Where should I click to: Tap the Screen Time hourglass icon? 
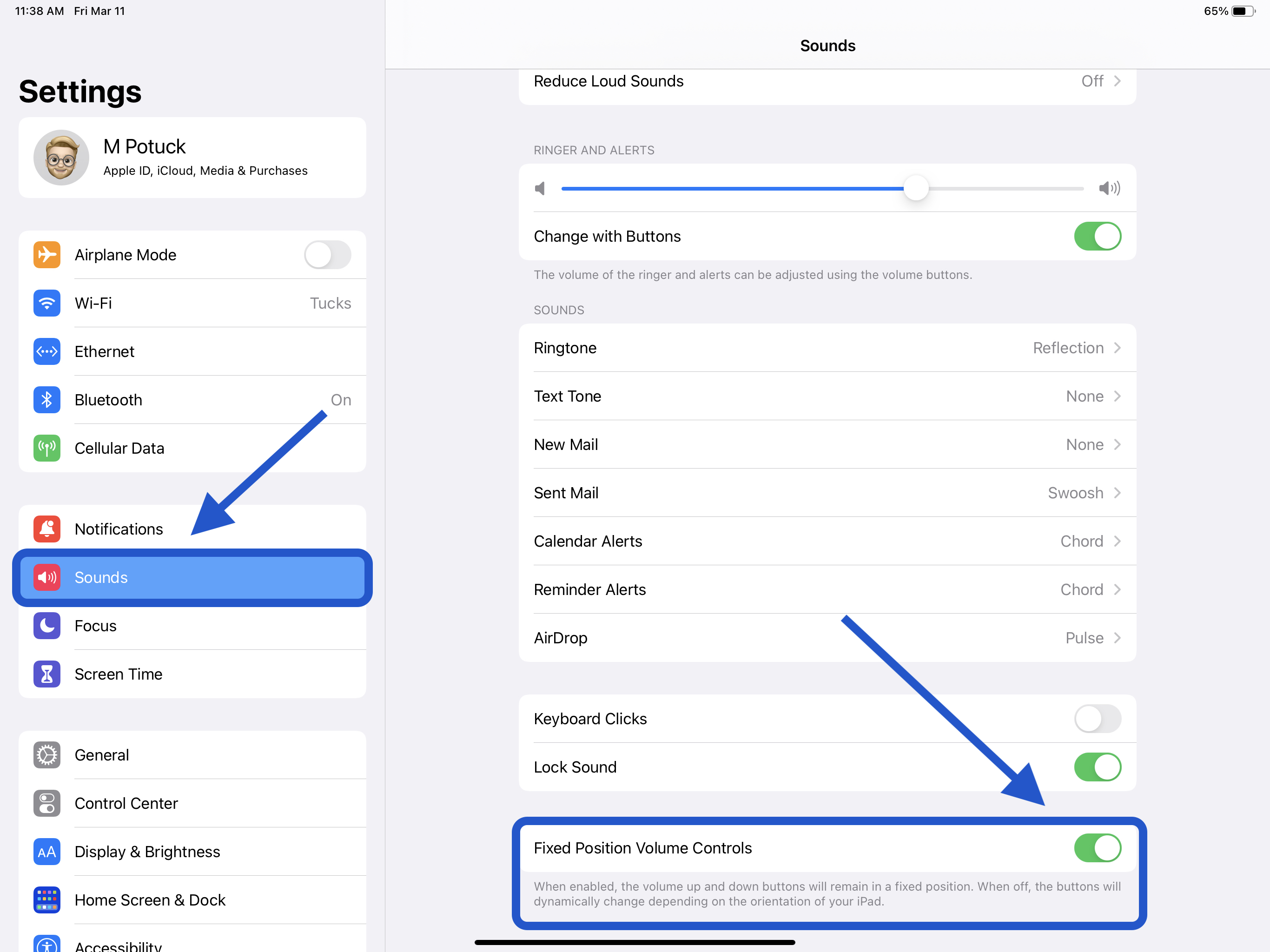tap(46, 674)
